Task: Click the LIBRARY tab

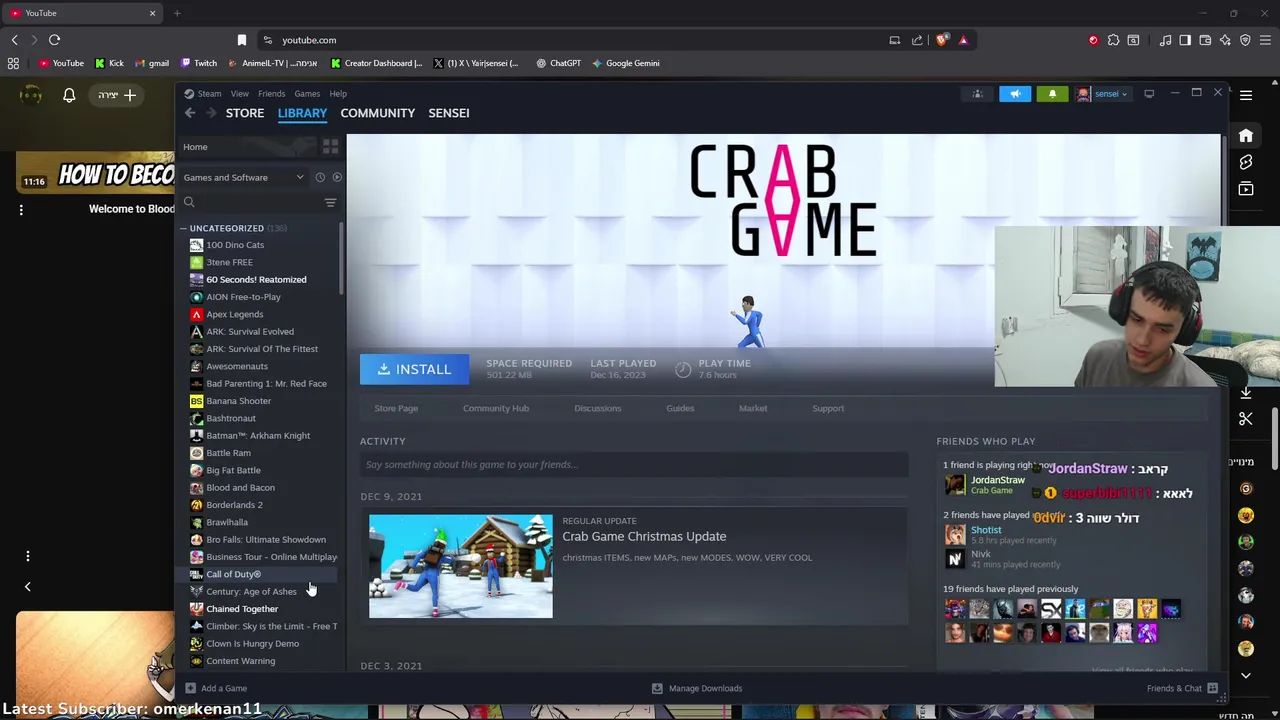Action: point(302,113)
